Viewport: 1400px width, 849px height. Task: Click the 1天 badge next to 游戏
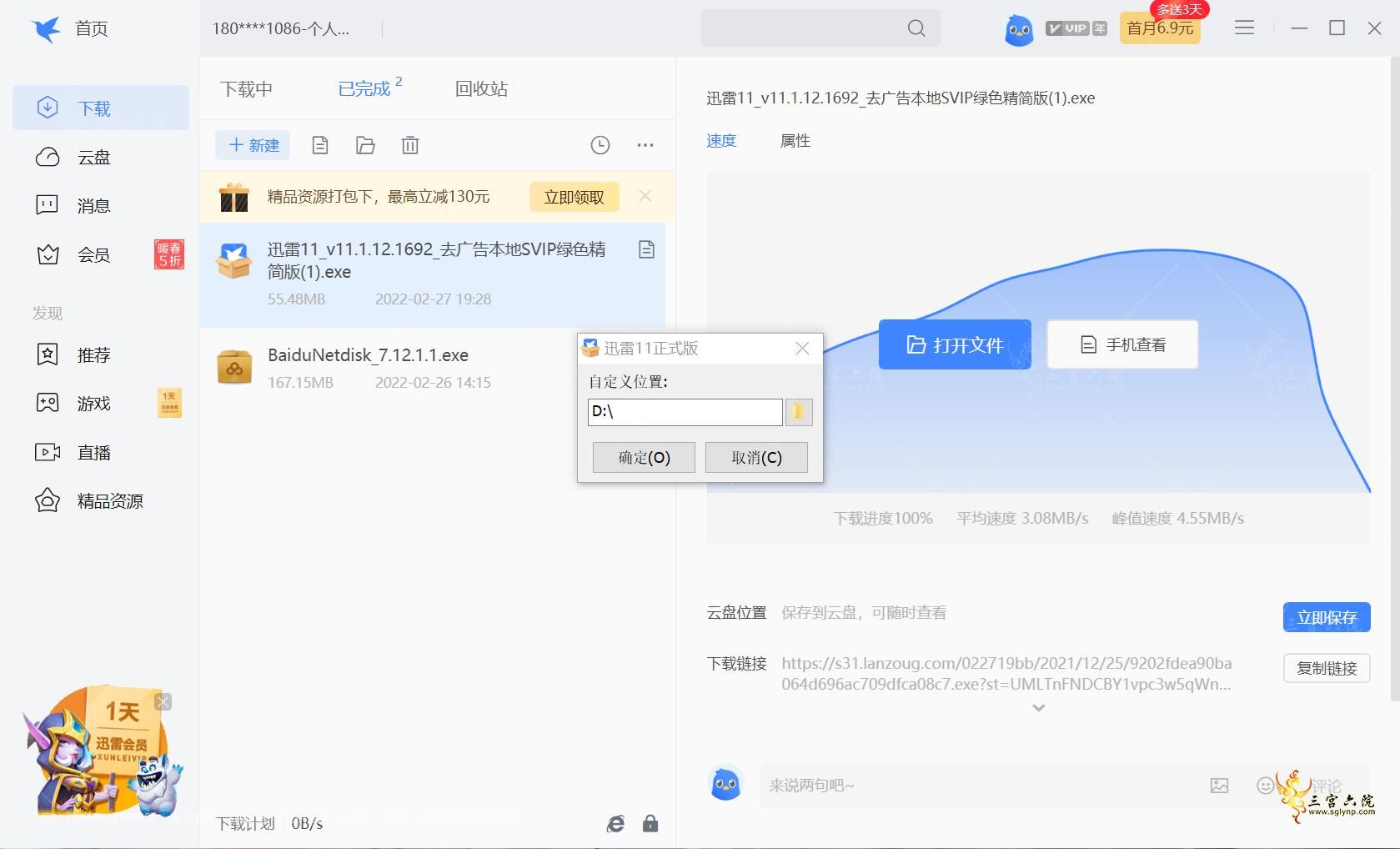[169, 403]
